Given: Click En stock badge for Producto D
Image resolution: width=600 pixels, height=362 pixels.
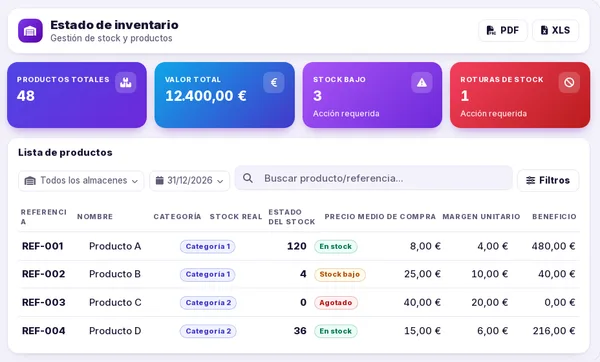Looking at the screenshot, I should 336,331.
